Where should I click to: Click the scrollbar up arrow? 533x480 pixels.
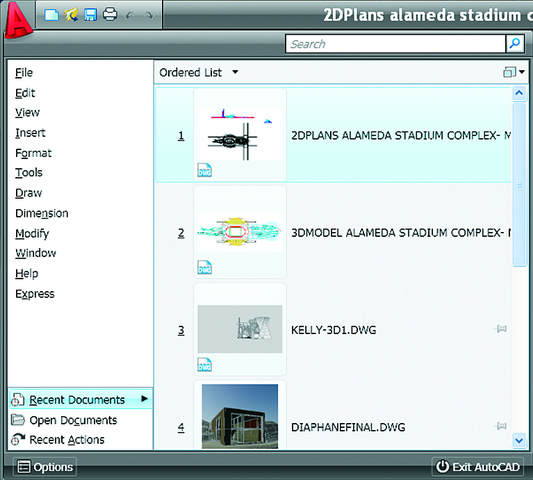click(x=519, y=93)
